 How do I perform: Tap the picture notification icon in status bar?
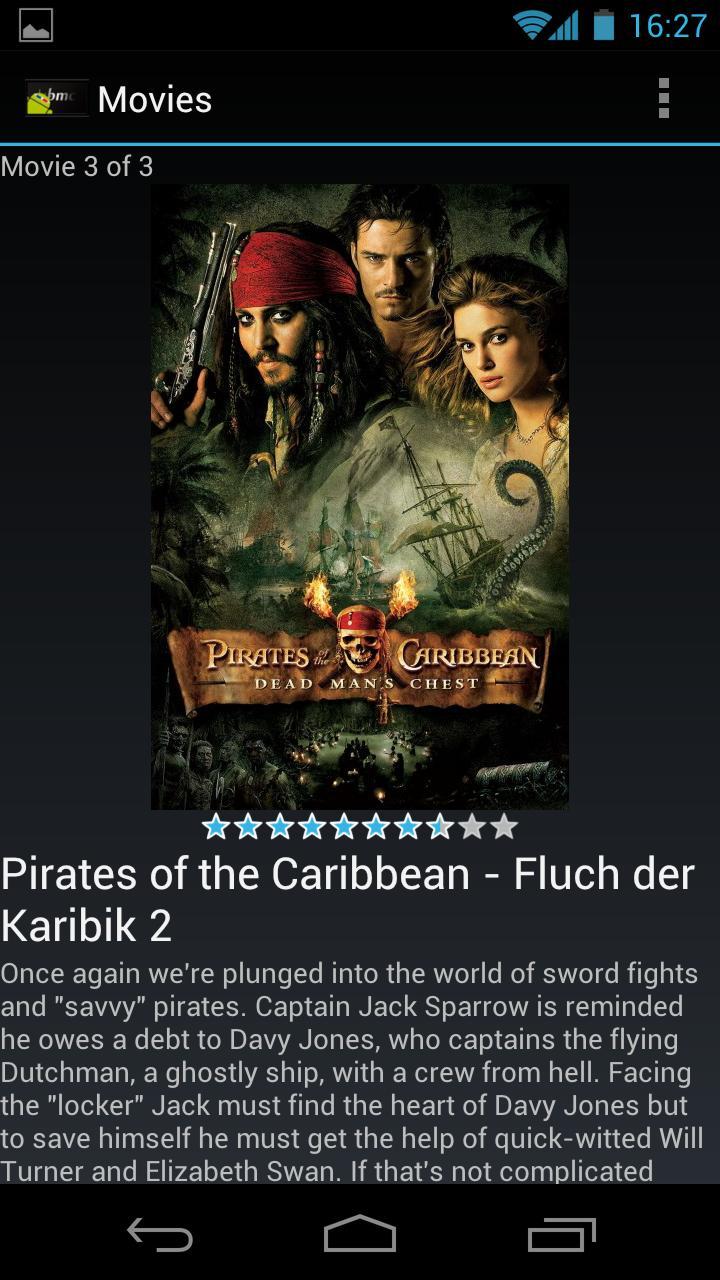tap(36, 25)
